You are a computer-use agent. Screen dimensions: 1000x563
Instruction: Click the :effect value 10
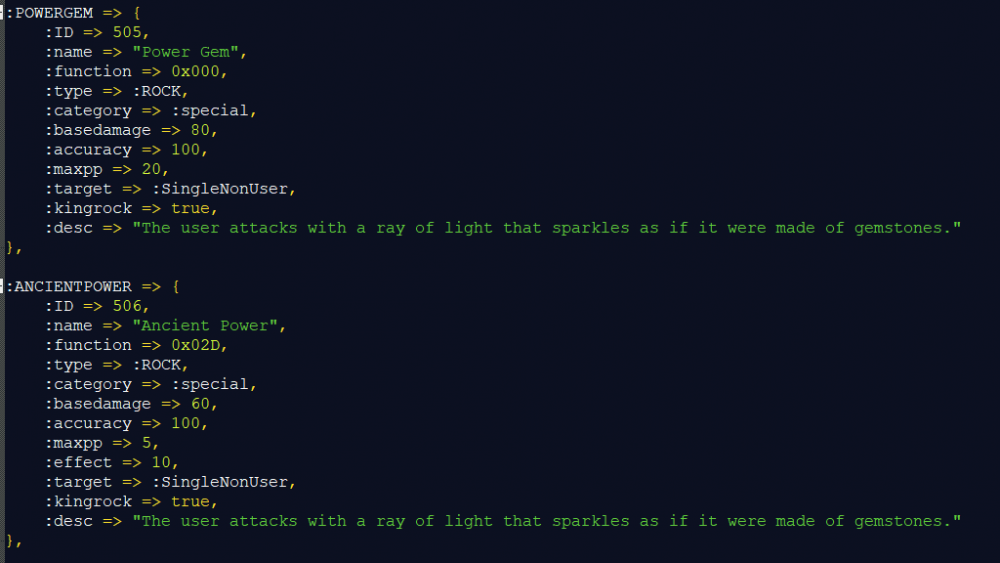[161, 462]
